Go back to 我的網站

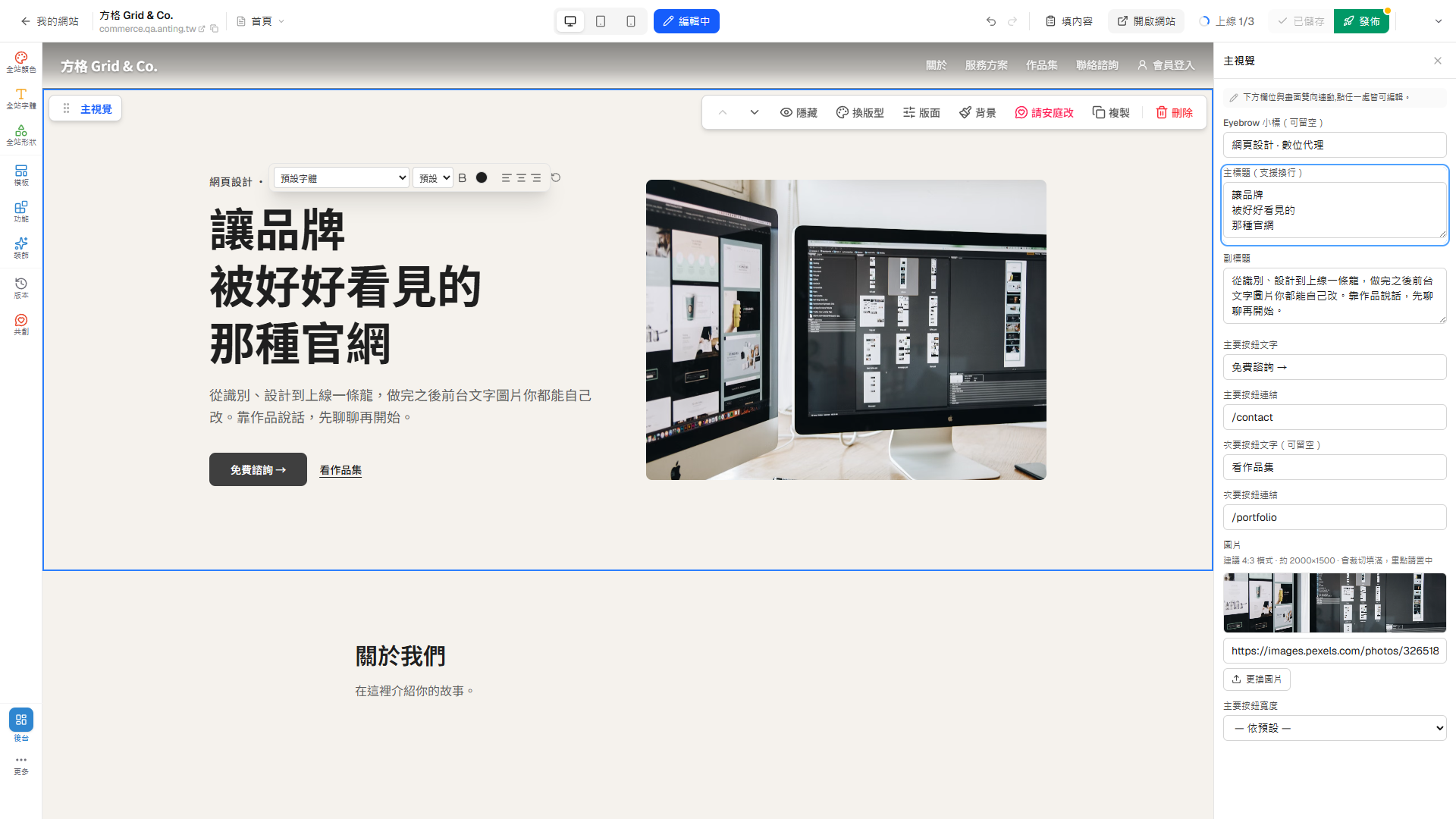click(49, 21)
